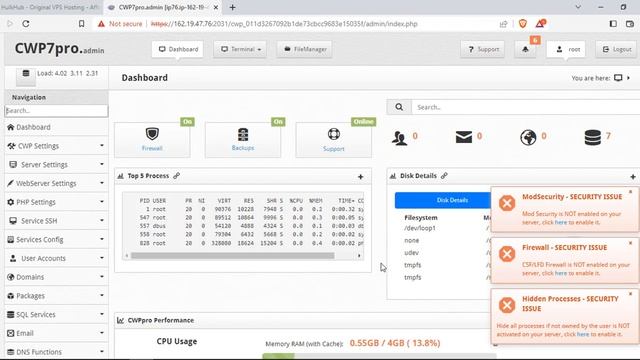Screen dimensions: 640x360
Task: Click the users count icon
Action: (399, 138)
